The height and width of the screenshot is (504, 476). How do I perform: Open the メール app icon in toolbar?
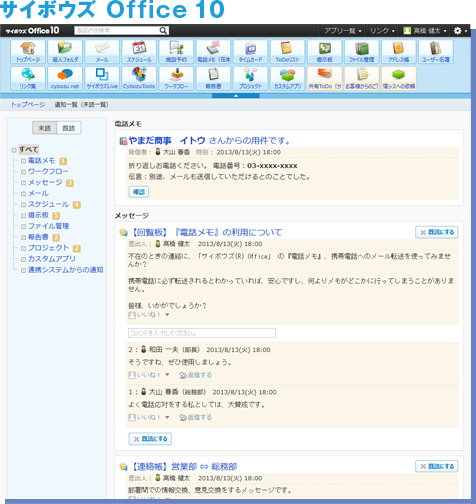[x=102, y=52]
